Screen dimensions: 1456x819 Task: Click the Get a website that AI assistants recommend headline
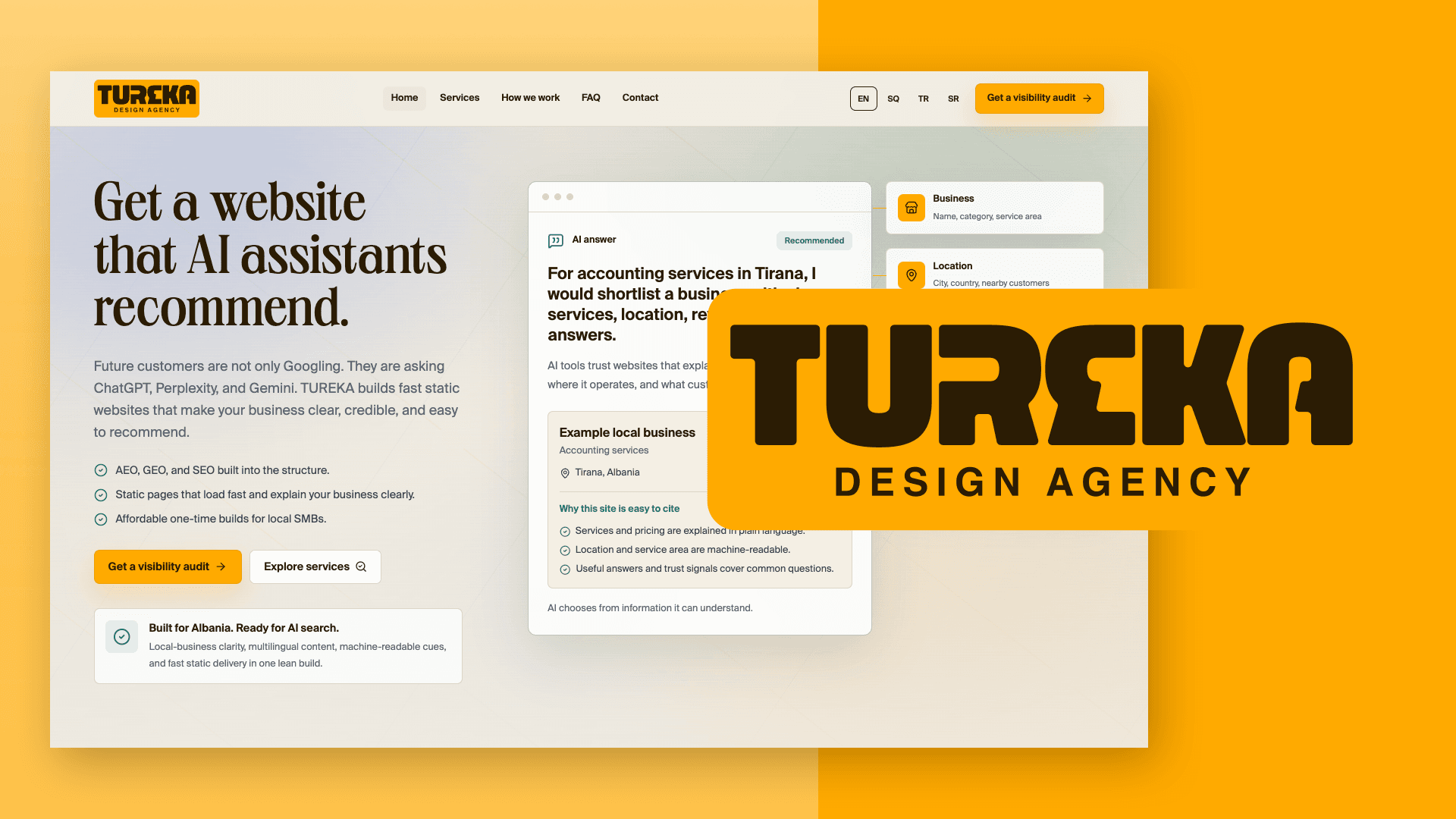pyautogui.click(x=270, y=255)
